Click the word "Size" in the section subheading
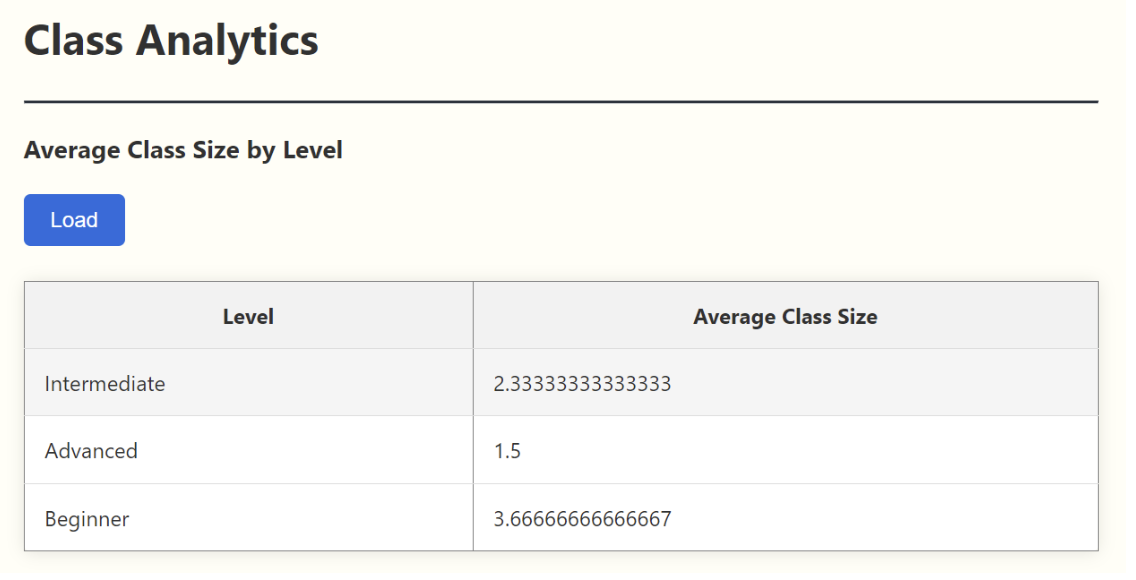 click(x=217, y=151)
